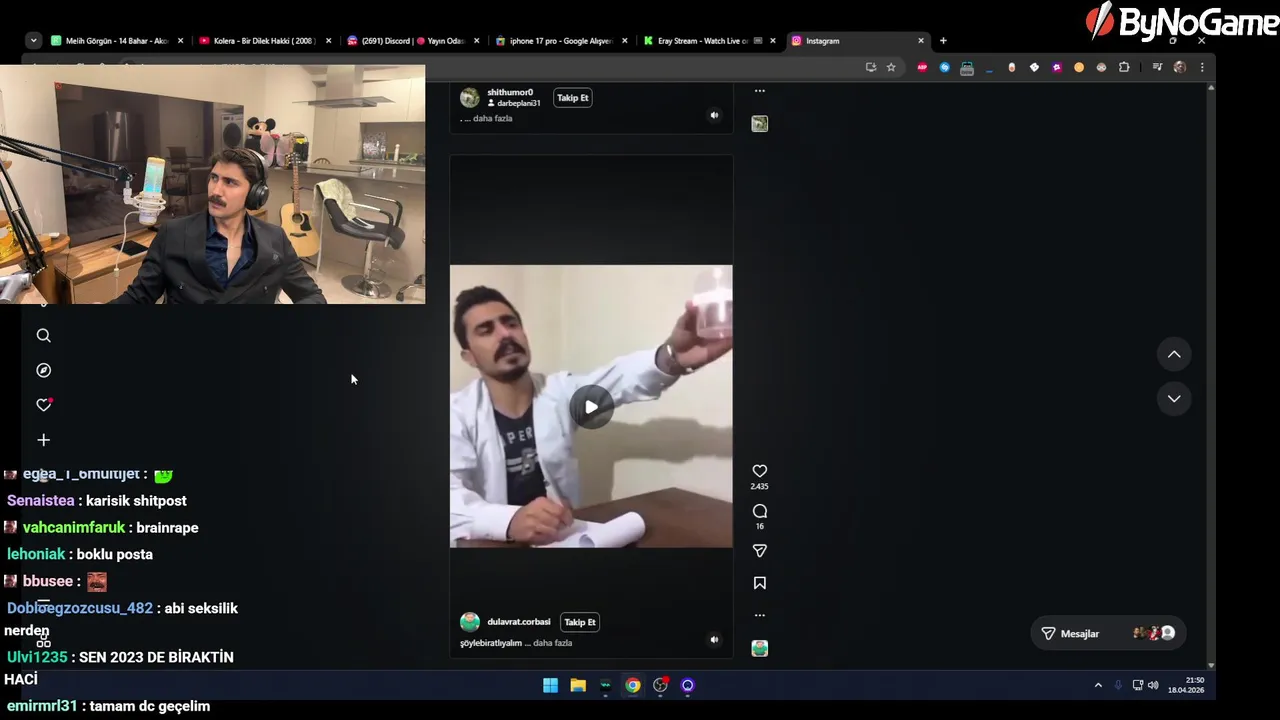Open the dulavrat.corbasi profile link
1280x720 pixels.
click(x=519, y=622)
